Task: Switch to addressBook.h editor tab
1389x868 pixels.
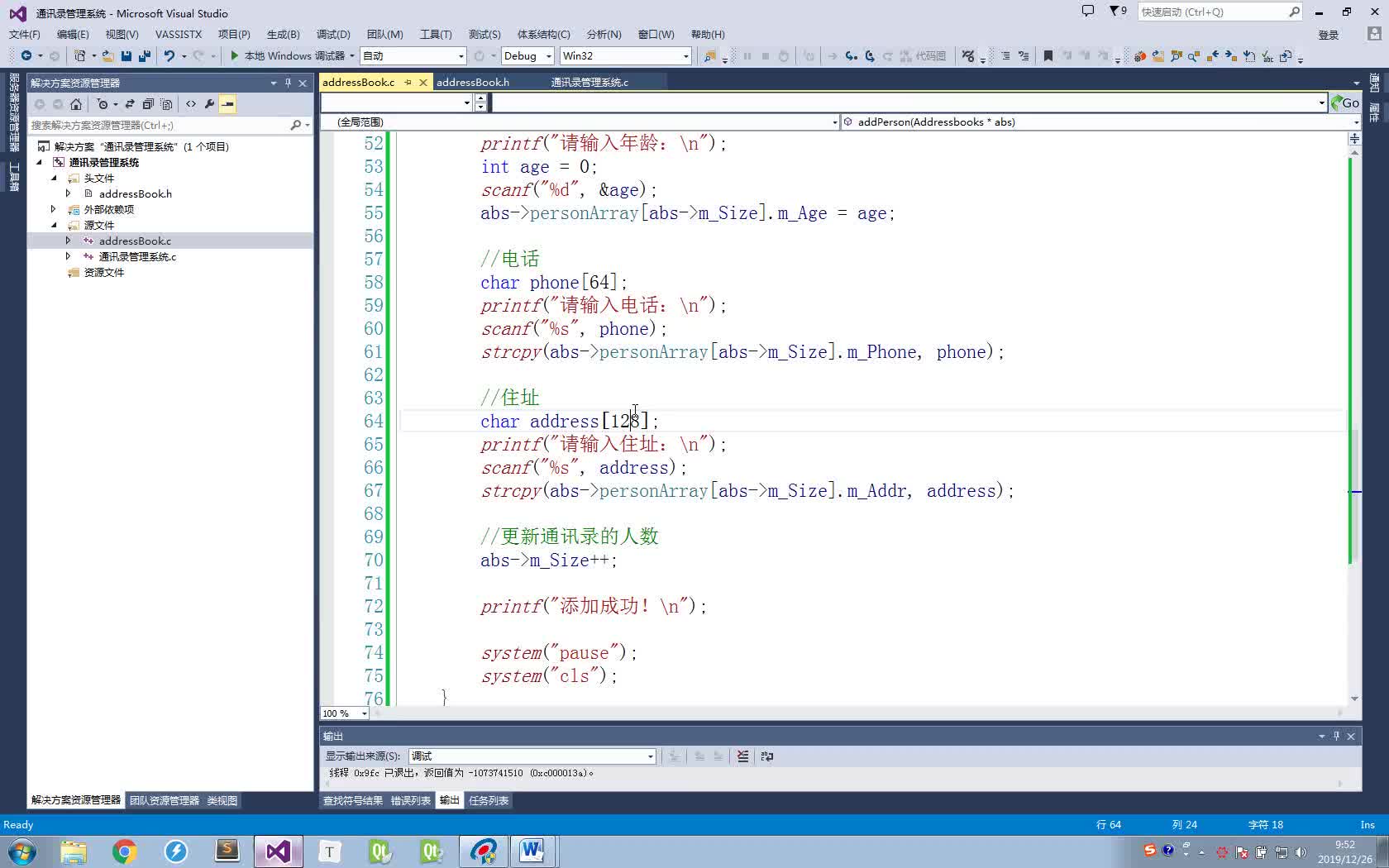Action: [473, 82]
